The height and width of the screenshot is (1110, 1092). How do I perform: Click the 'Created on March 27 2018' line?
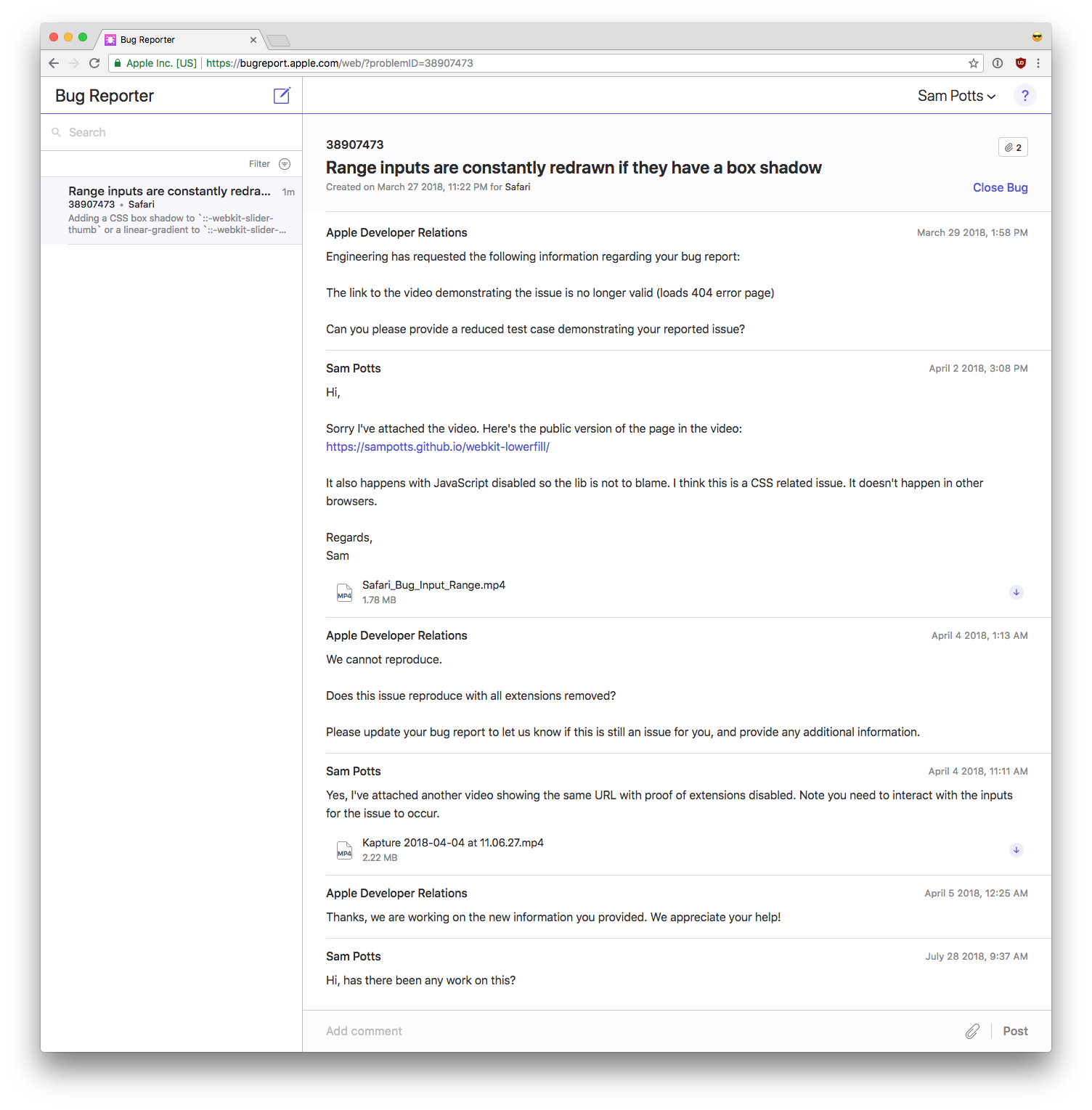pyautogui.click(x=428, y=187)
